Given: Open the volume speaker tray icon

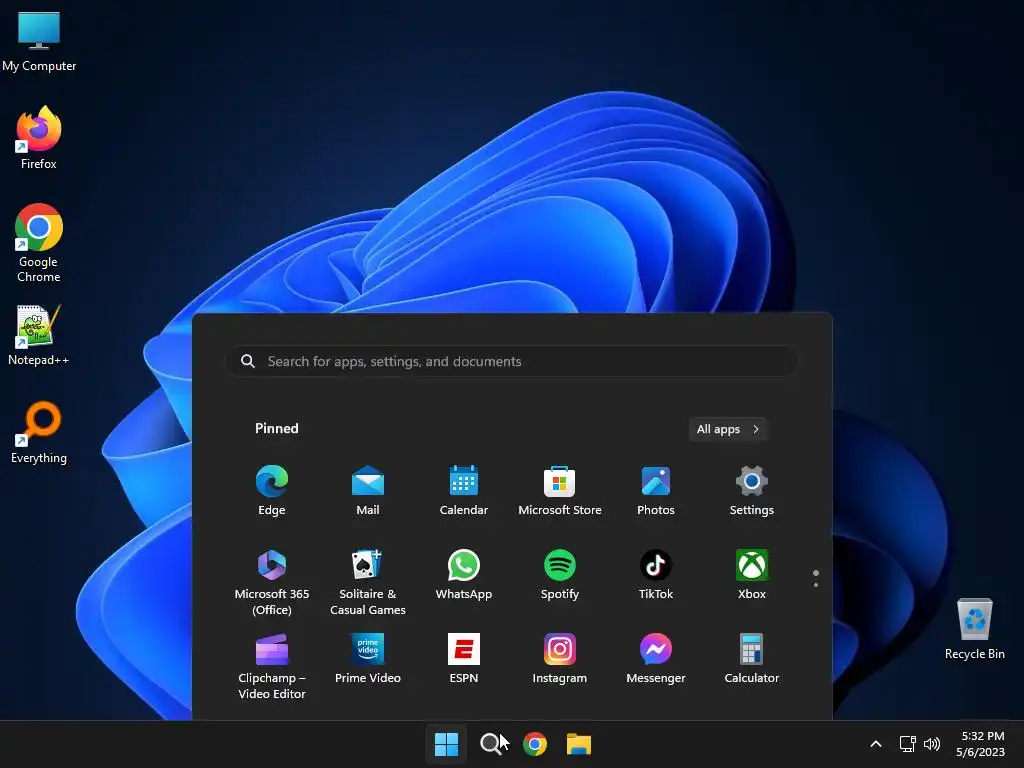Looking at the screenshot, I should tap(932, 744).
